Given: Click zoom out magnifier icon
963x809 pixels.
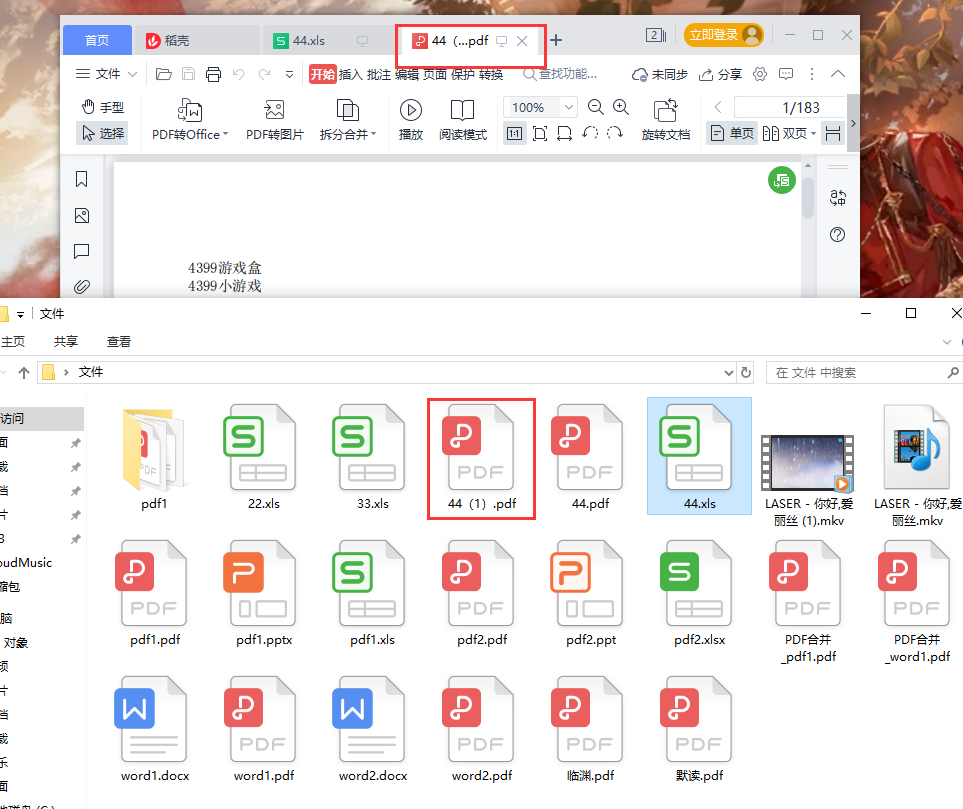Looking at the screenshot, I should coord(595,107).
